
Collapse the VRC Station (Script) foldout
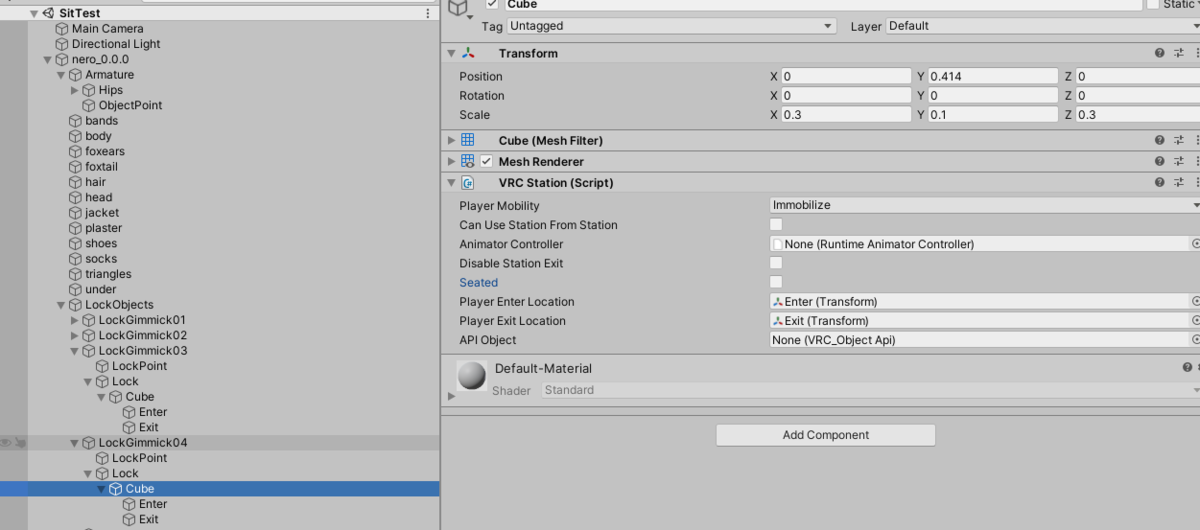click(x=452, y=183)
